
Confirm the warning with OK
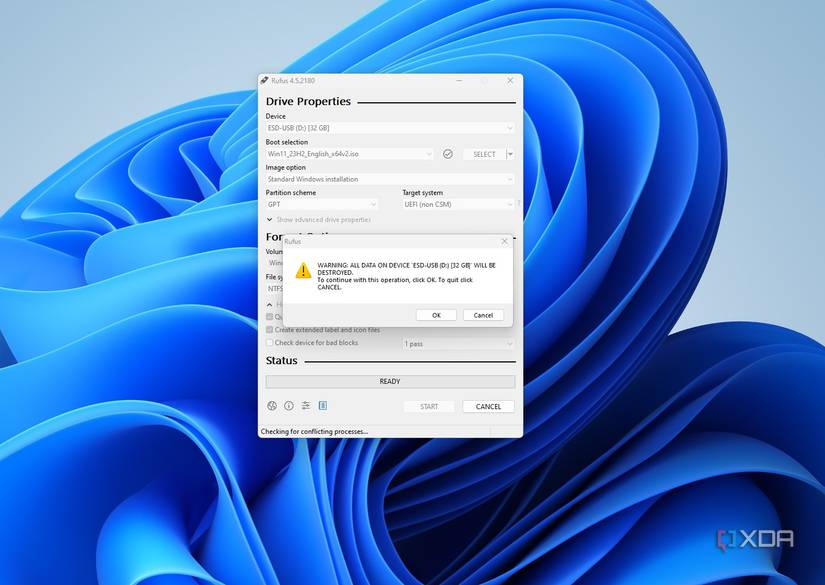(436, 315)
